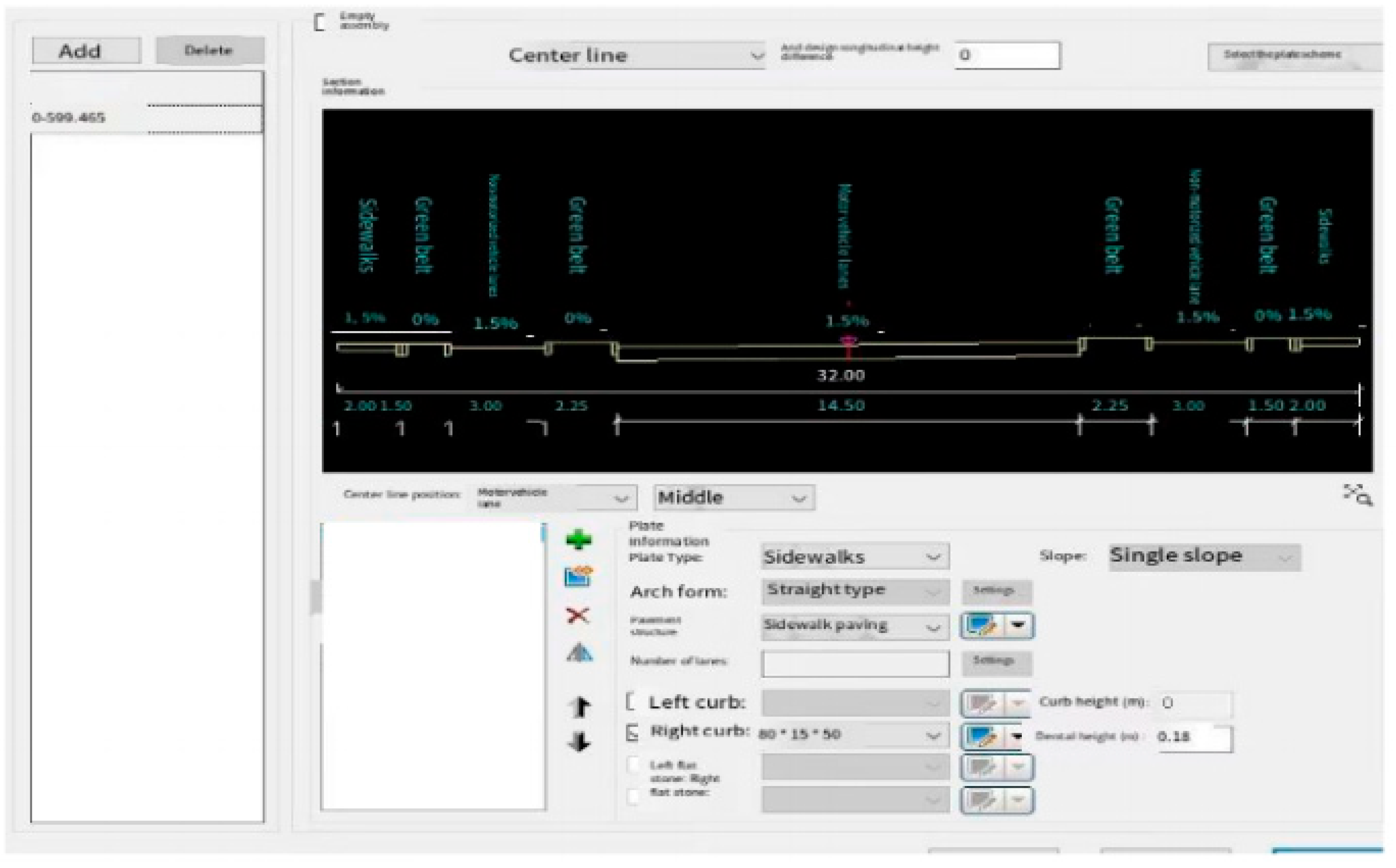This screenshot has height=868, width=1396.
Task: Click the zoom extents icon beside the section preview
Action: pos(1357,494)
